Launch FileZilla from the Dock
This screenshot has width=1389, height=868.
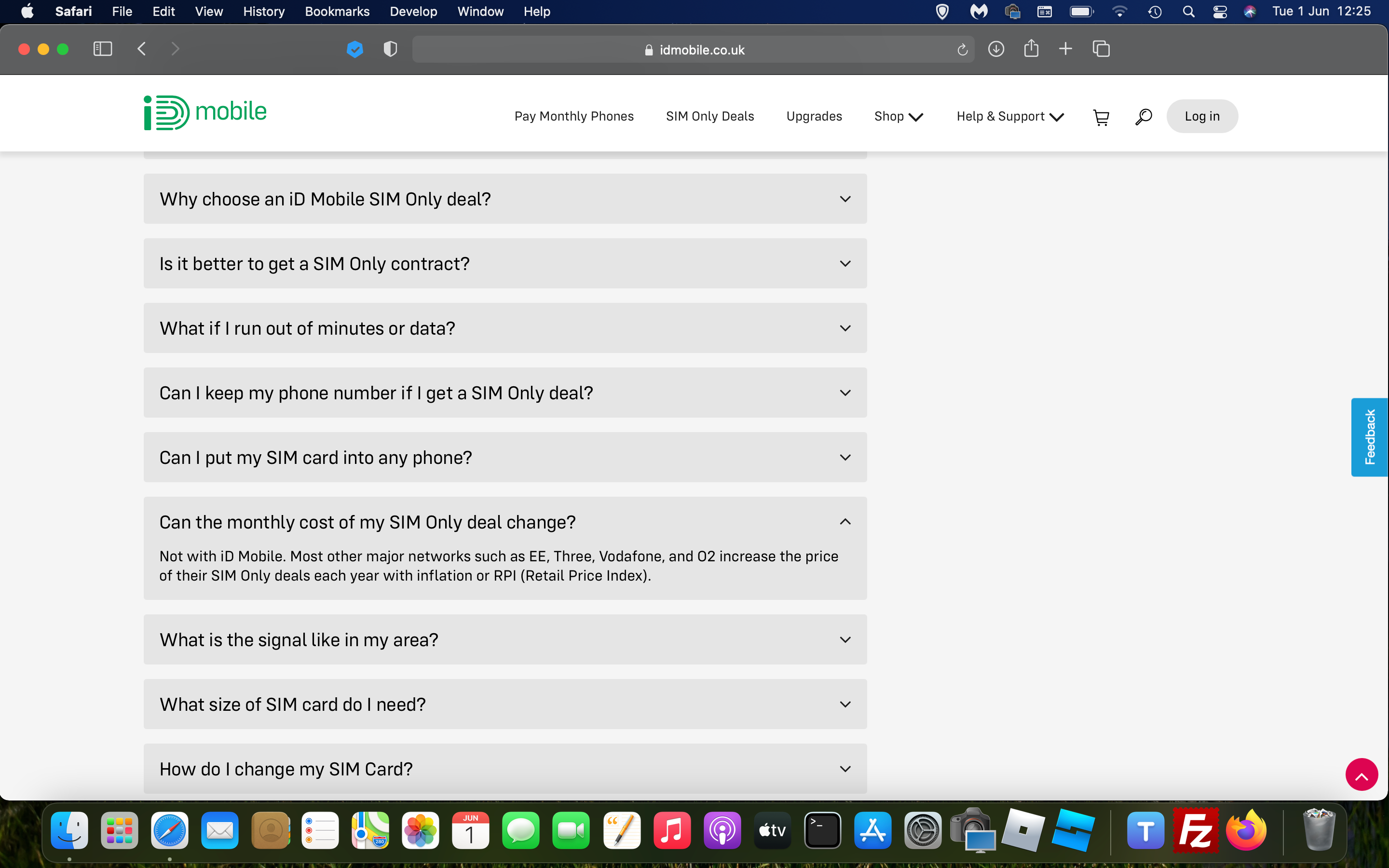[1196, 830]
